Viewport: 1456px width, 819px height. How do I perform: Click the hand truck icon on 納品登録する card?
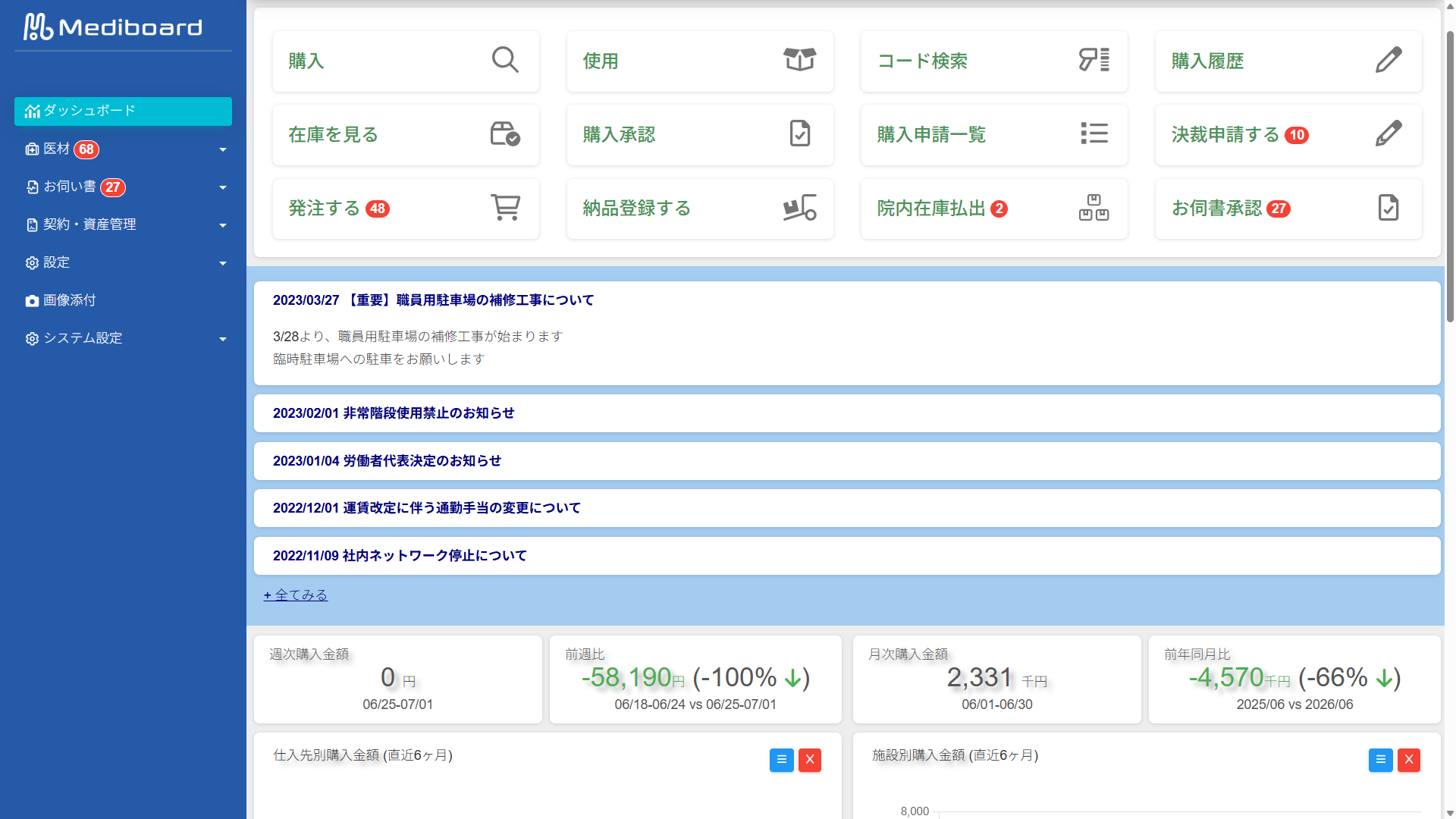pyautogui.click(x=799, y=207)
